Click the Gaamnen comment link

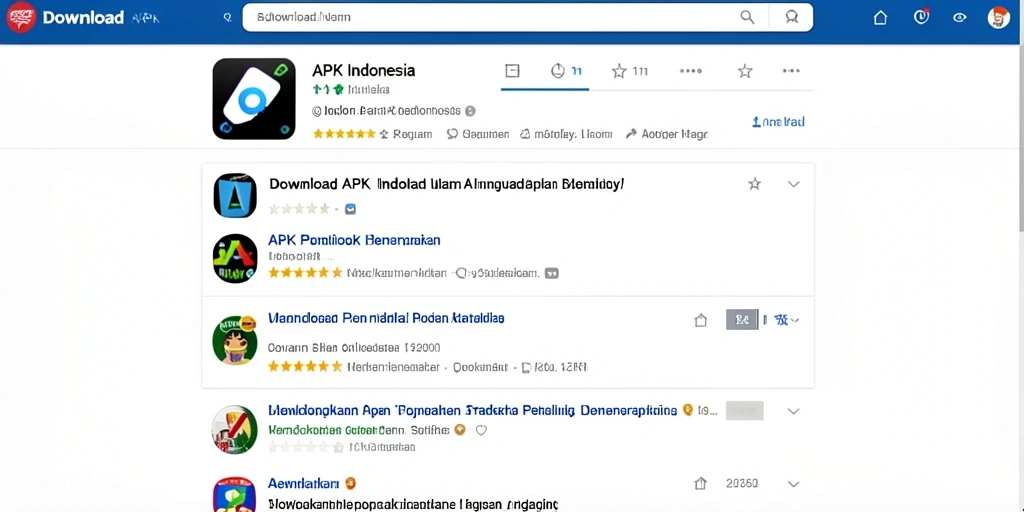tap(478, 134)
